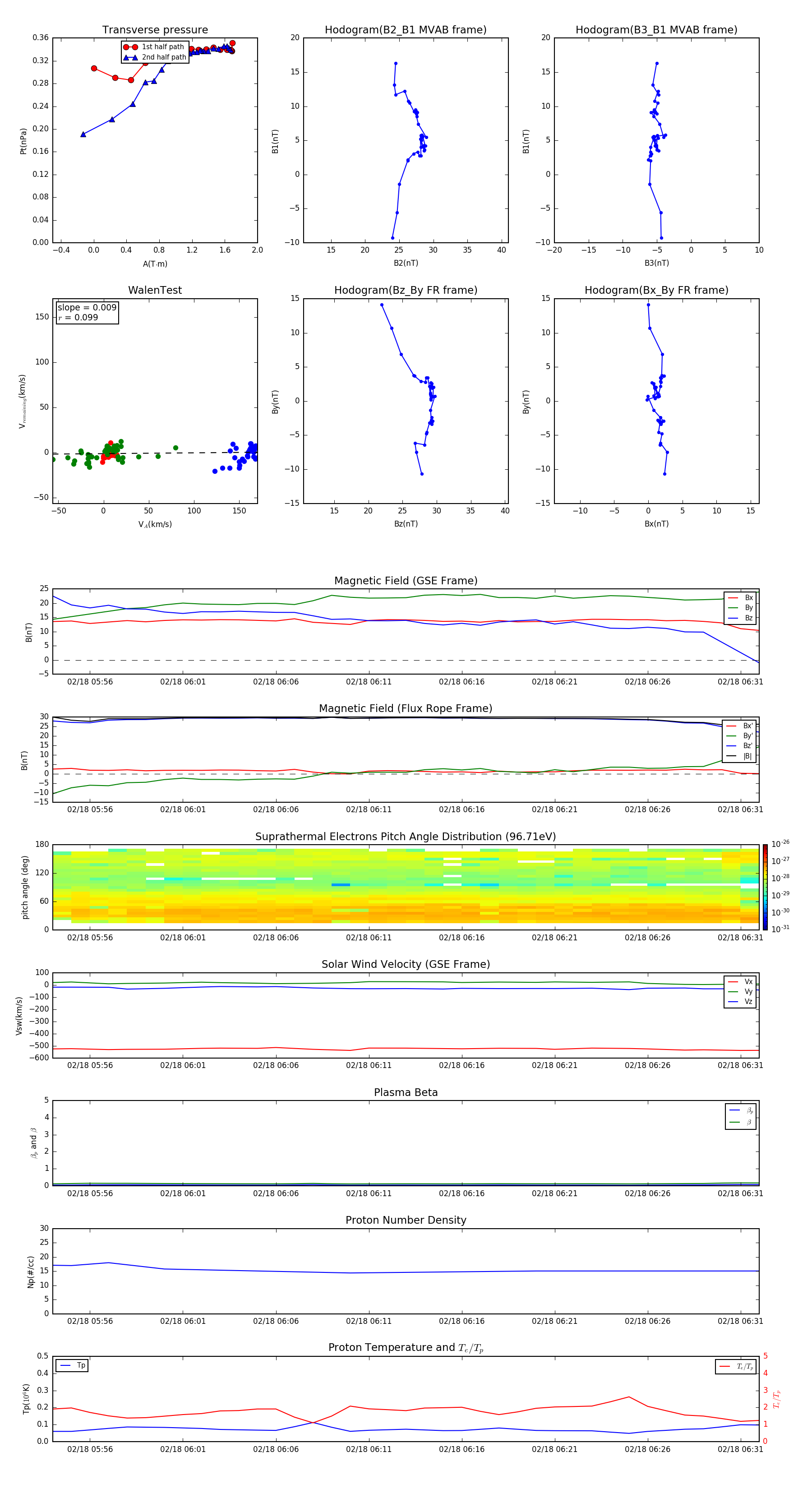
Task: Click the 'Tp' legend box
Action: click(x=72, y=1365)
